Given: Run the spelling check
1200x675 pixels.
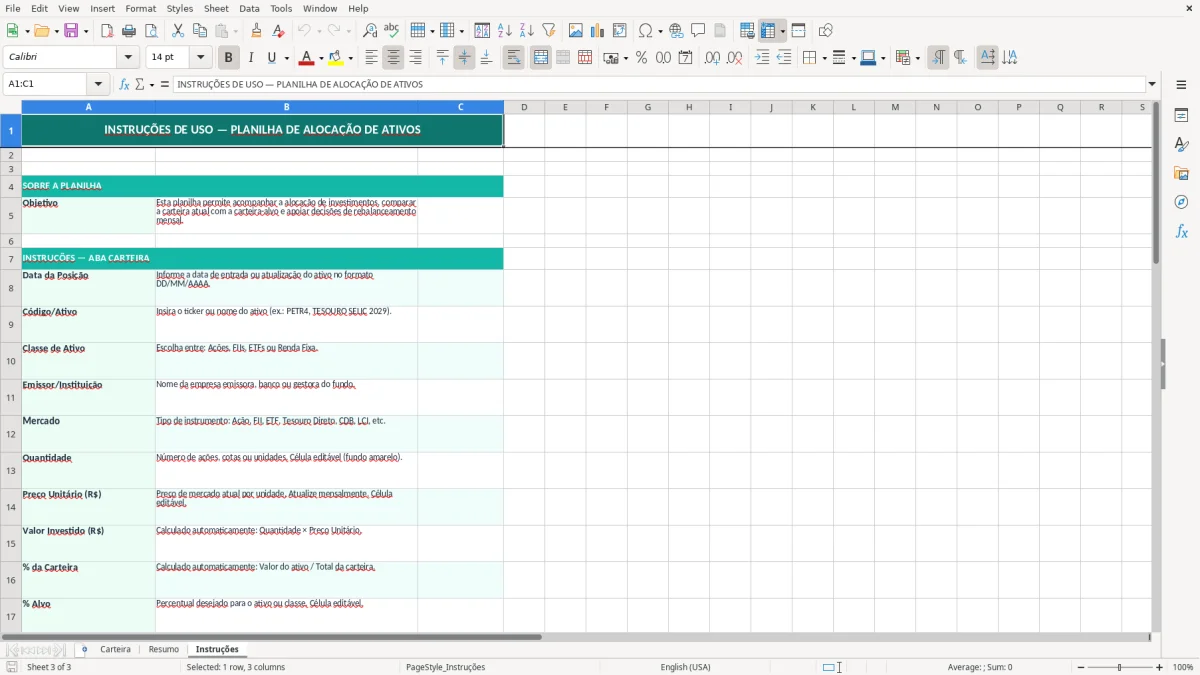Looking at the screenshot, I should coord(392,31).
